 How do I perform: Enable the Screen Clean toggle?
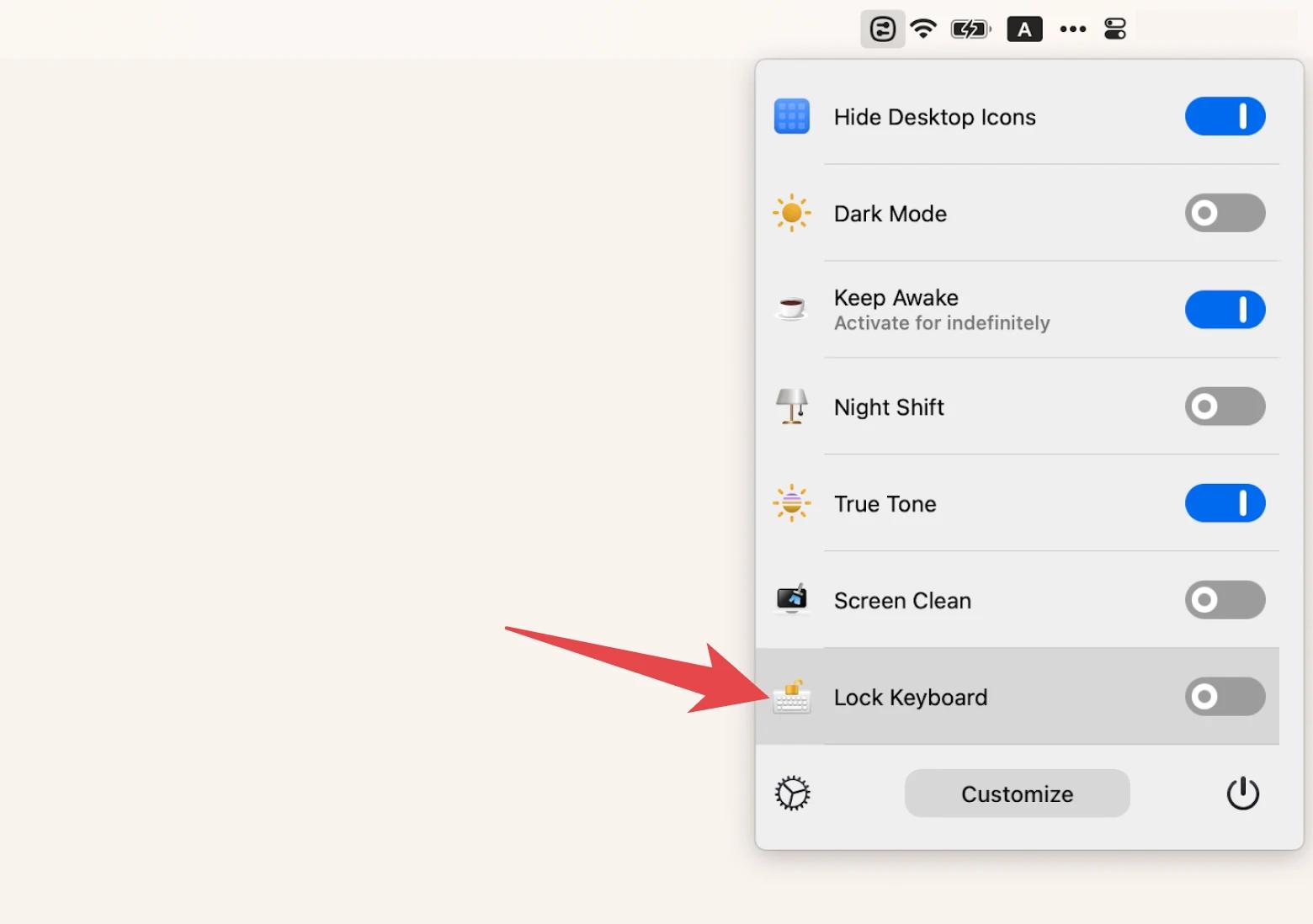click(x=1225, y=600)
